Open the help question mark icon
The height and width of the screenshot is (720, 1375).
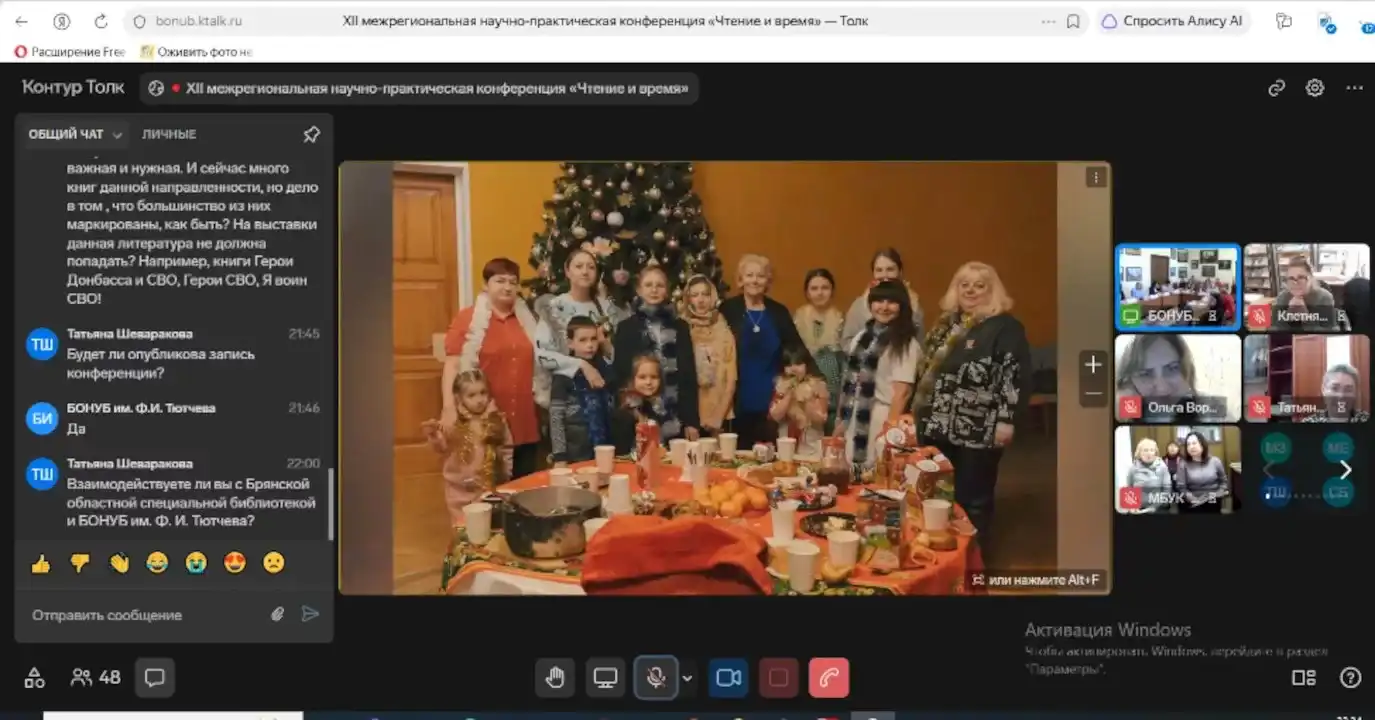click(x=1350, y=678)
